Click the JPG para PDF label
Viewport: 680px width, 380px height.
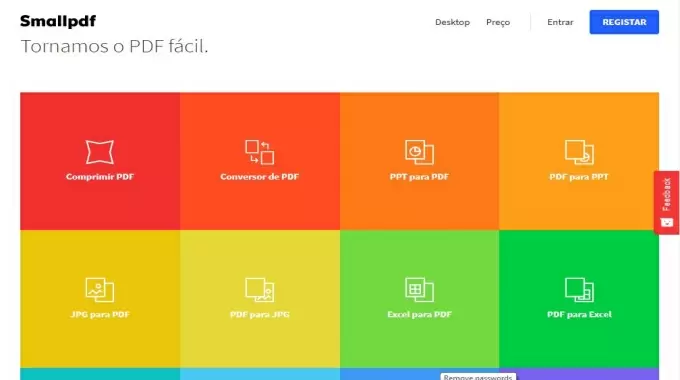(x=100, y=314)
